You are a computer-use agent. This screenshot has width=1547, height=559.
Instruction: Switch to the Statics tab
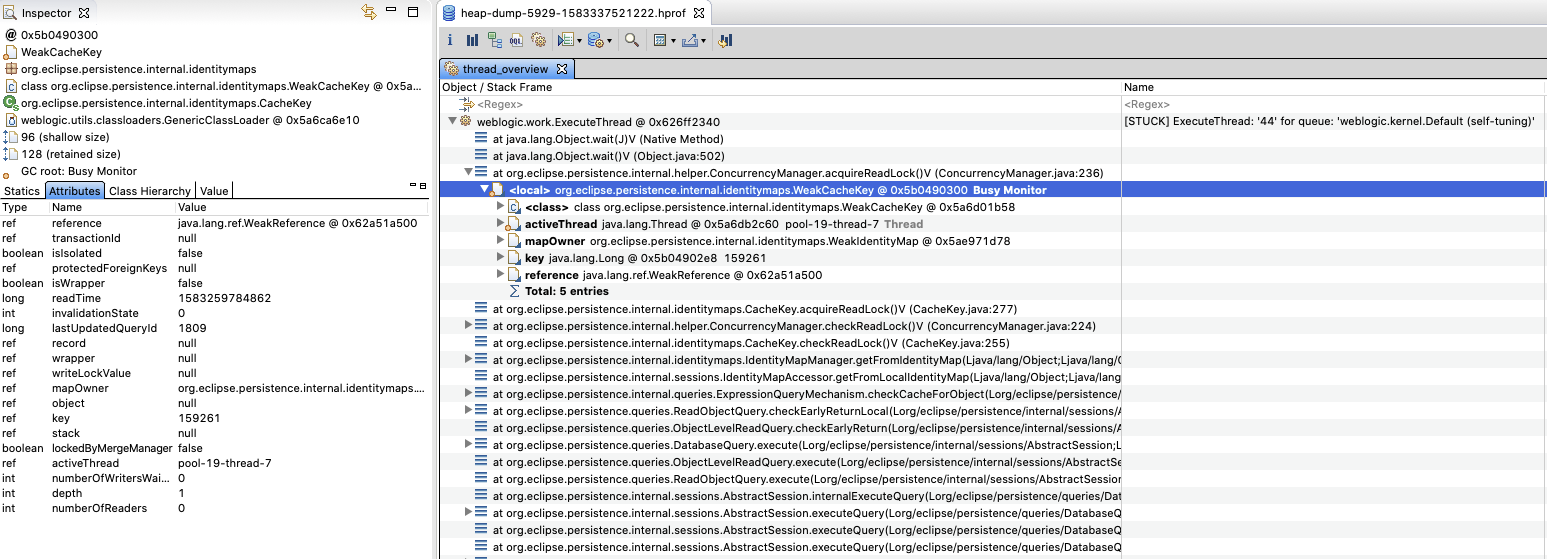click(22, 191)
